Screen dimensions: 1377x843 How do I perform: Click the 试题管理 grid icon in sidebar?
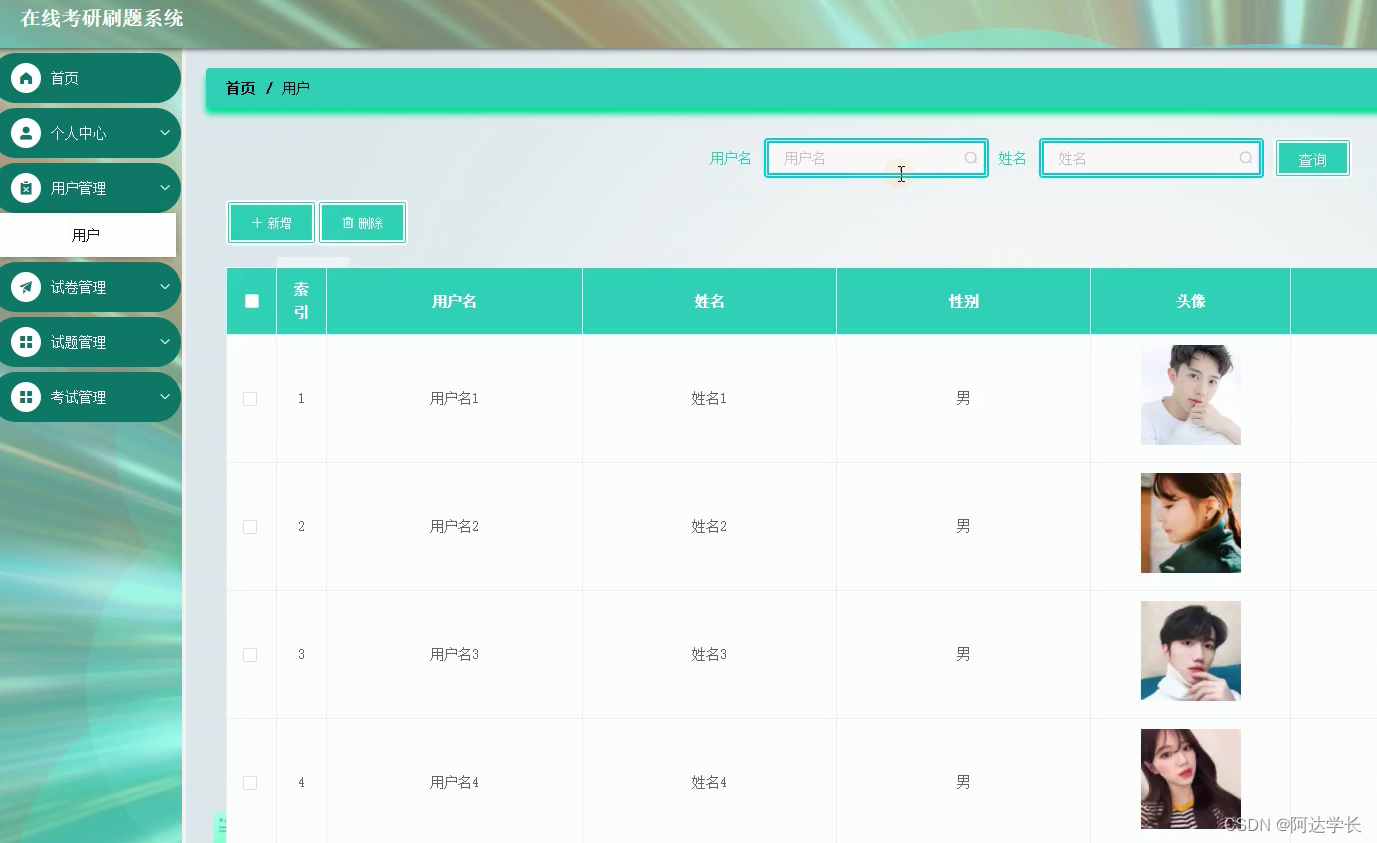click(x=27, y=342)
